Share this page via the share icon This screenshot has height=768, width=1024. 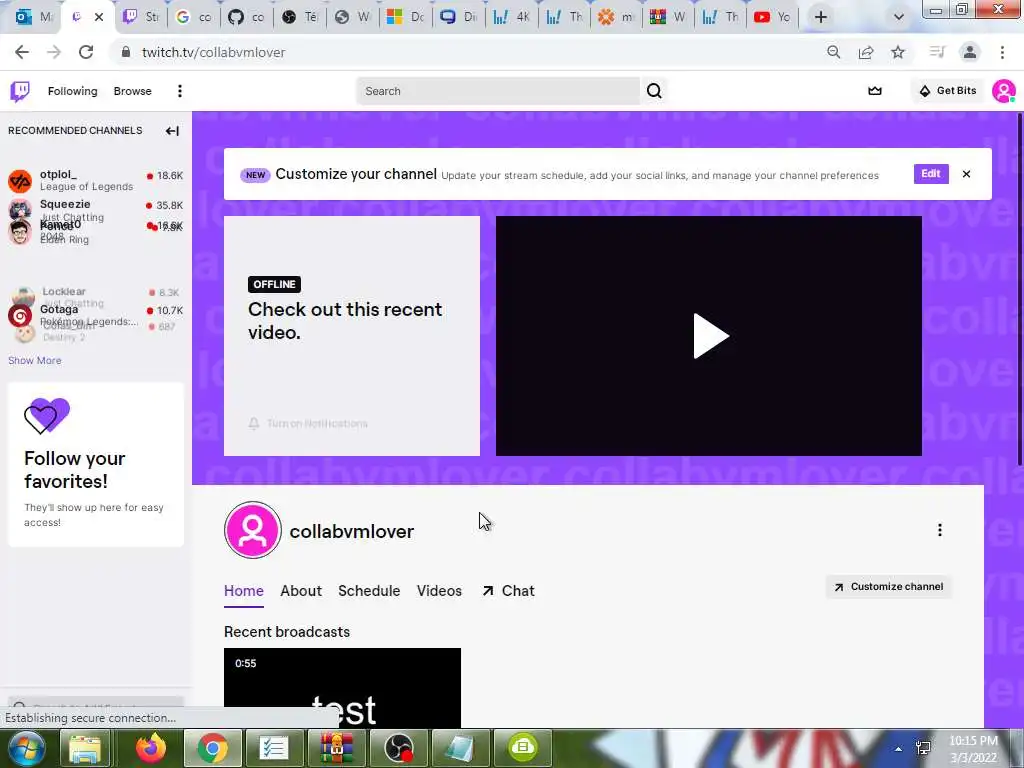[866, 52]
